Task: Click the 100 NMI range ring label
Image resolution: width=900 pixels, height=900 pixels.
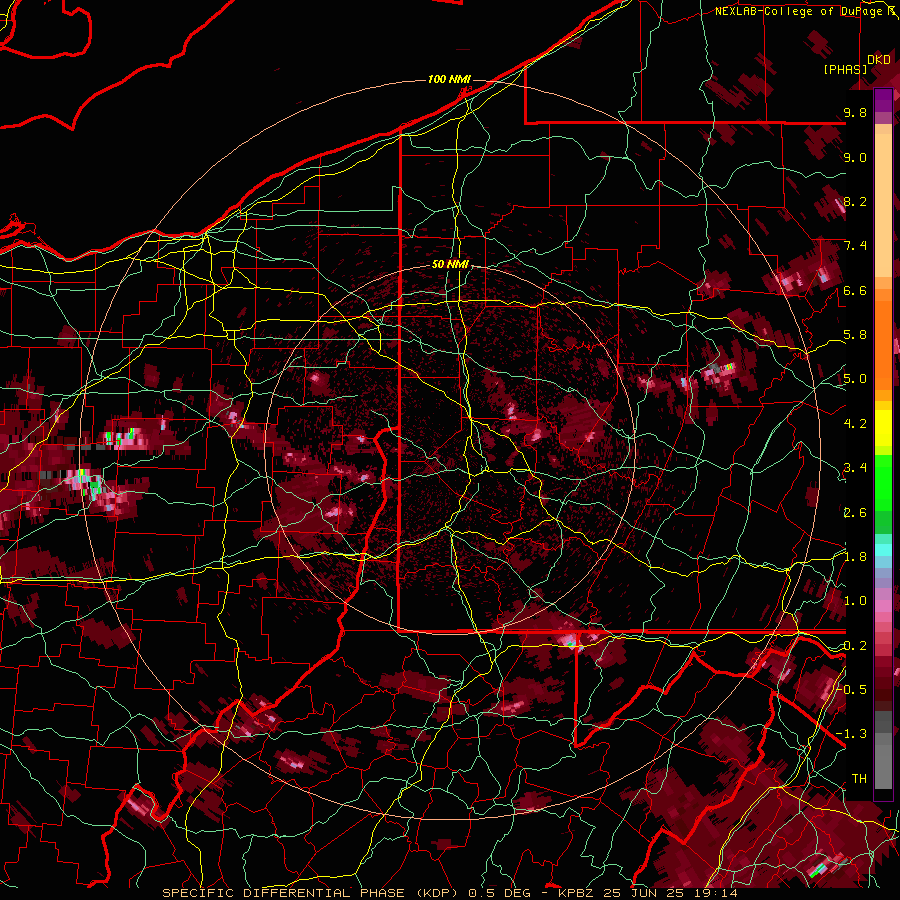Action: tap(449, 79)
